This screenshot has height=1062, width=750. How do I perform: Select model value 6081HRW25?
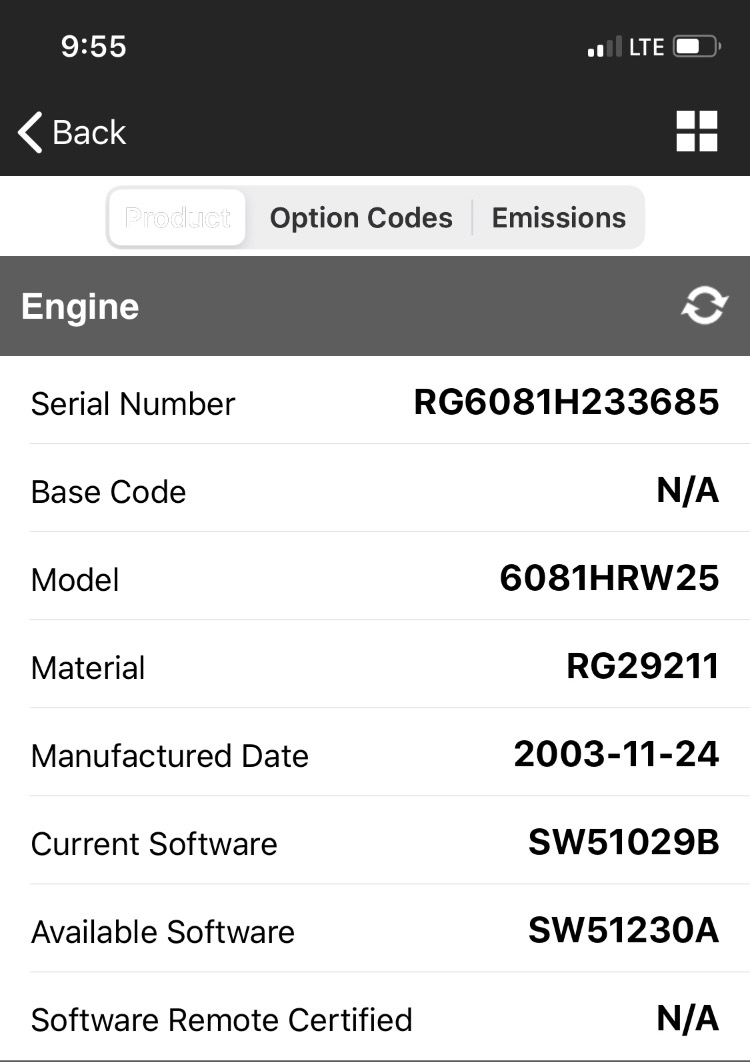coord(609,578)
